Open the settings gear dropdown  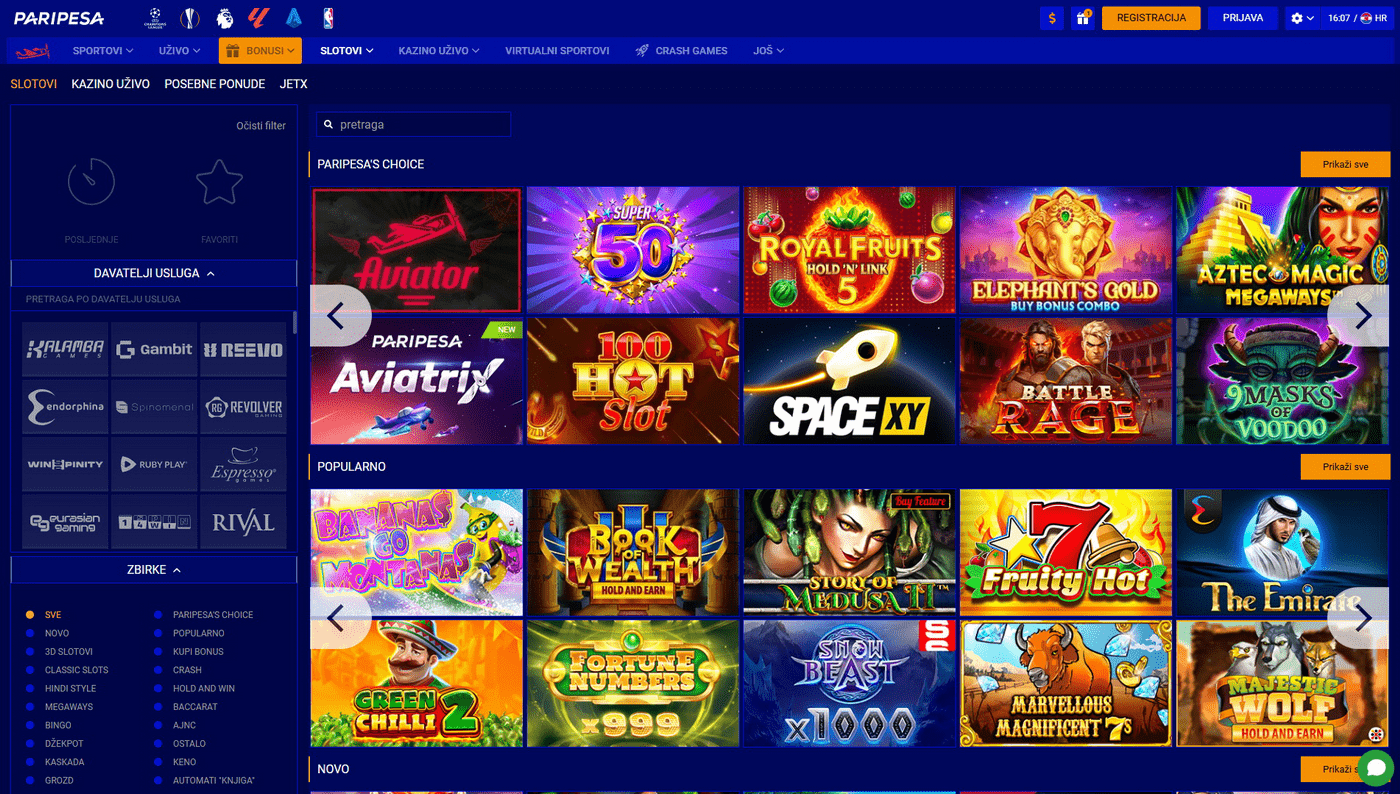pyautogui.click(x=1298, y=17)
